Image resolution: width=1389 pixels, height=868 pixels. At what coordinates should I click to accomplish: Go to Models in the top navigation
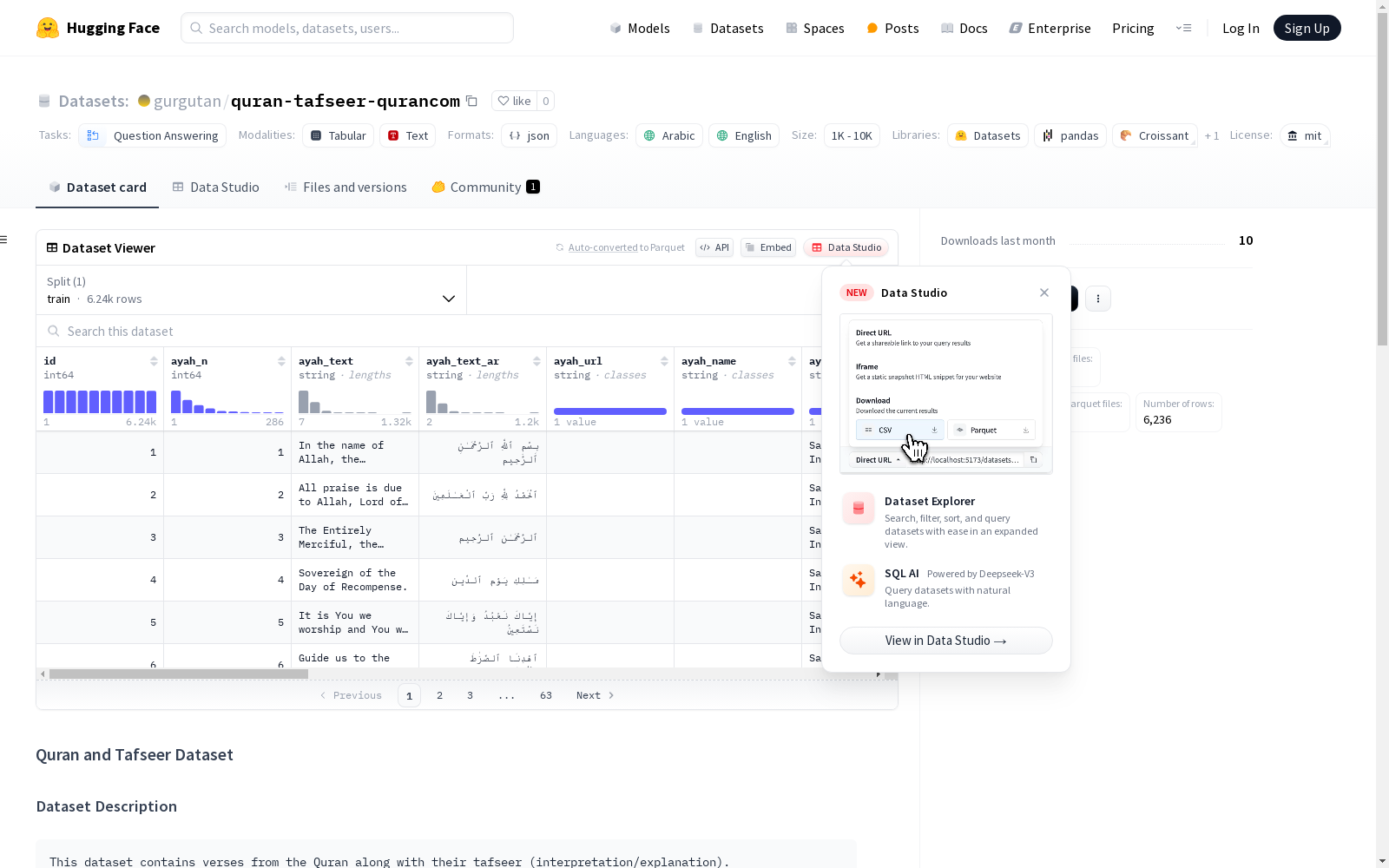(x=640, y=29)
